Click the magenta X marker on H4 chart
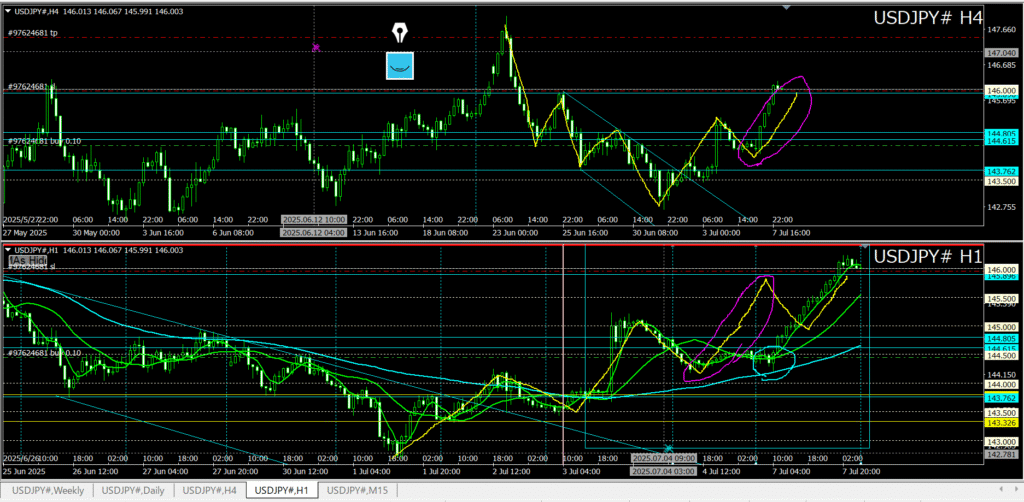1024x502 pixels. pos(316,47)
